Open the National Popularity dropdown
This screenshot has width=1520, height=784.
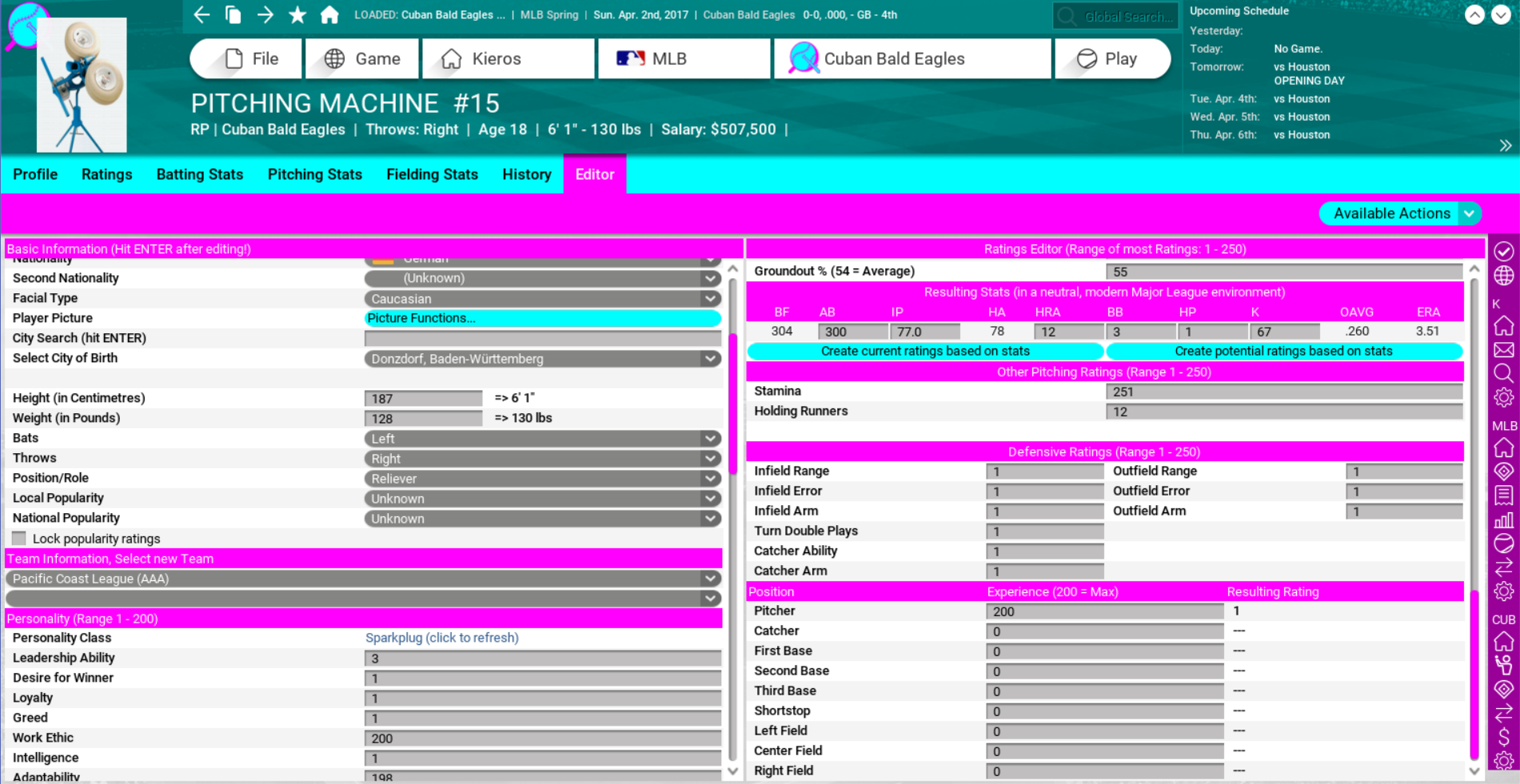(543, 519)
